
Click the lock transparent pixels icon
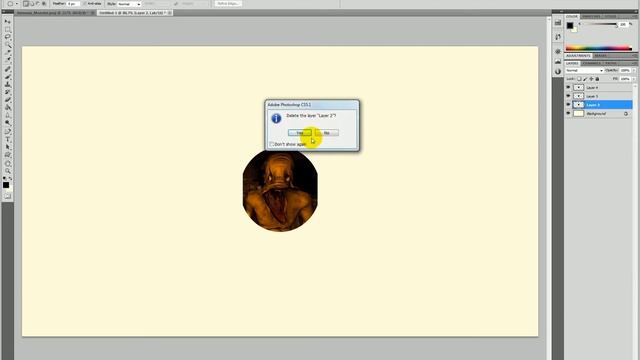[x=579, y=79]
